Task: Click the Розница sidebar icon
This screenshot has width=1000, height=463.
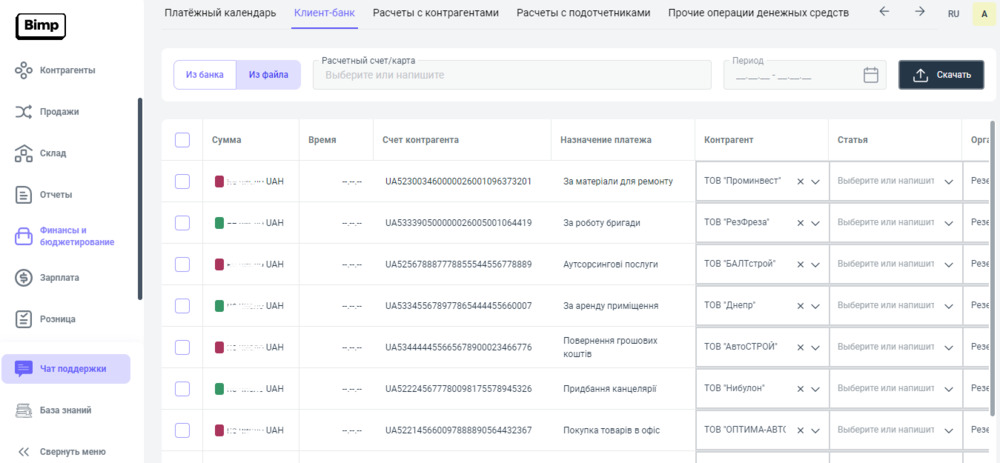Action: pyautogui.click(x=24, y=319)
